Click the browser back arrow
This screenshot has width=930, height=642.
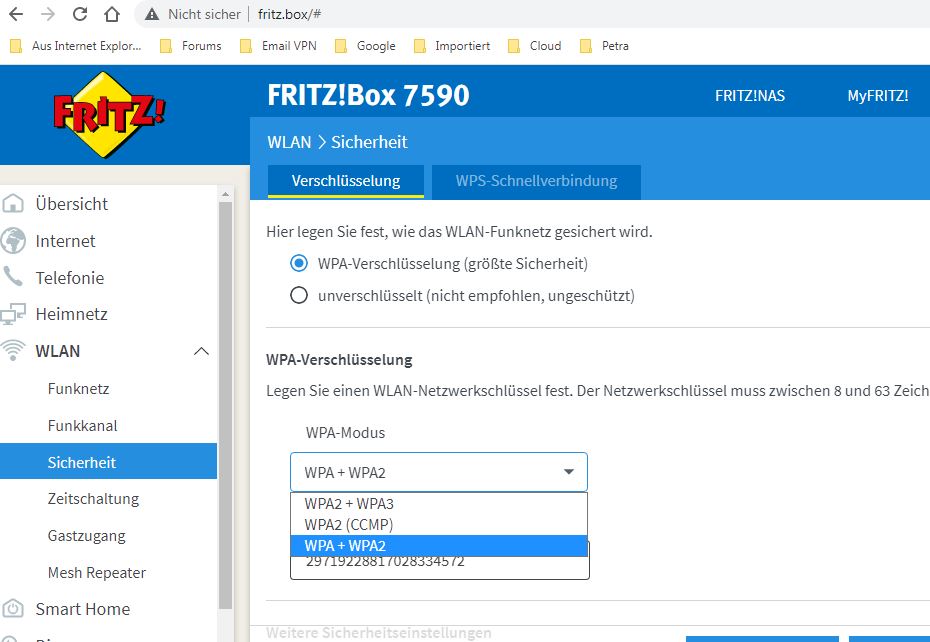[16, 14]
